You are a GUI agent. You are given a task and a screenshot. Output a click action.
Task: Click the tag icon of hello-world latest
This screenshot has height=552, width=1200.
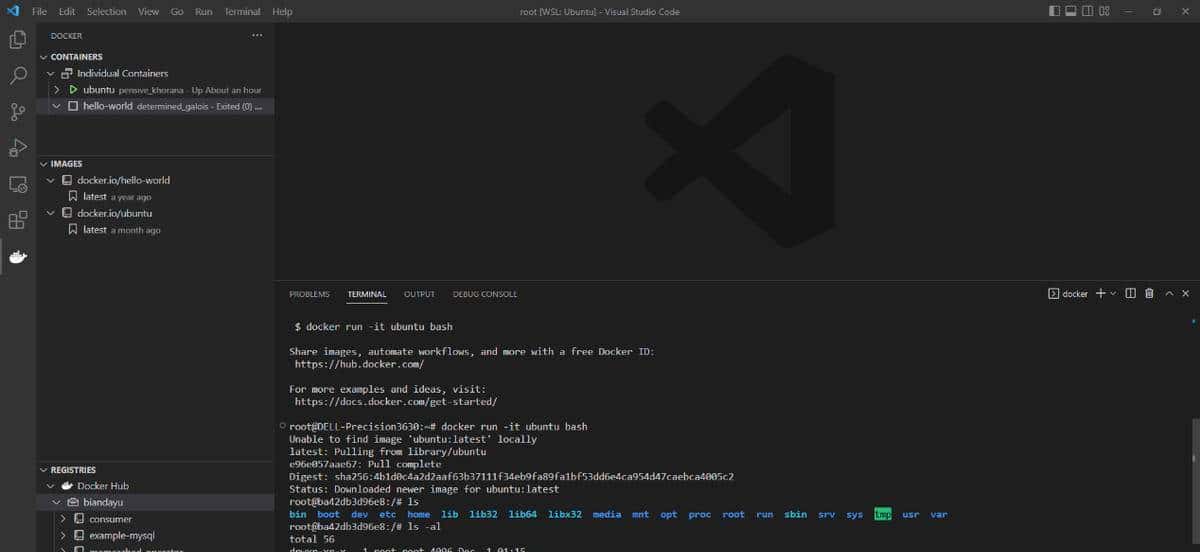[73, 197]
